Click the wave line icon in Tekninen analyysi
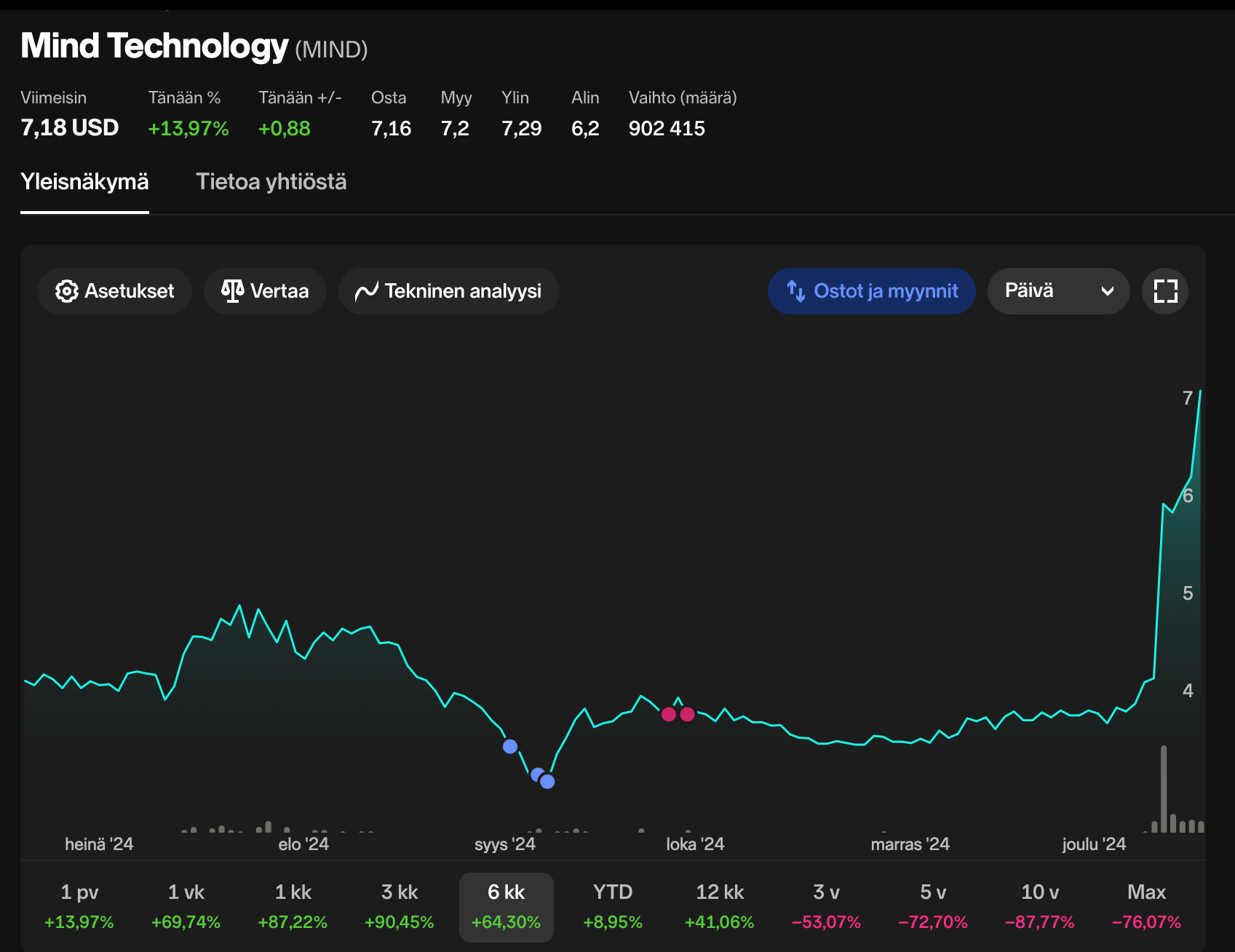Screen dimensions: 1235x952 [367, 291]
